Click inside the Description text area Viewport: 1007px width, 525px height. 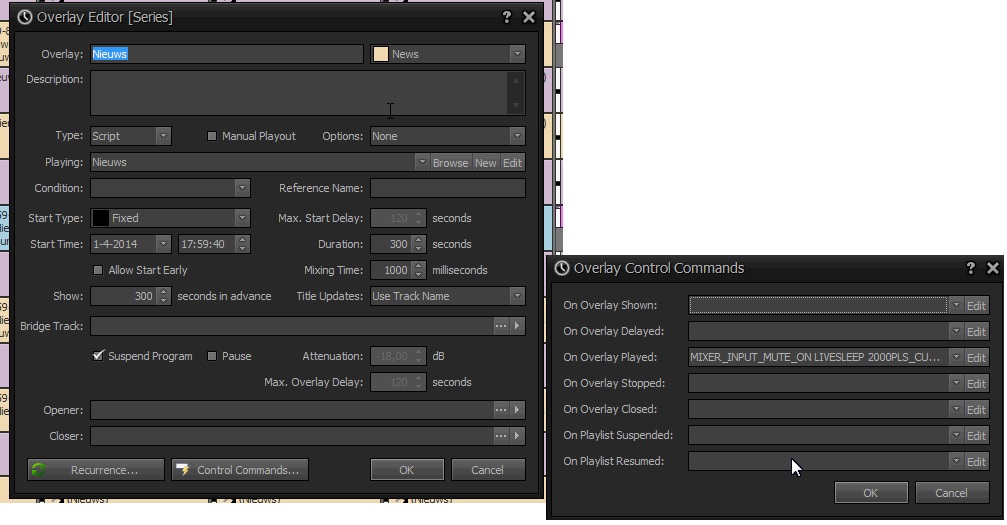[x=300, y=93]
